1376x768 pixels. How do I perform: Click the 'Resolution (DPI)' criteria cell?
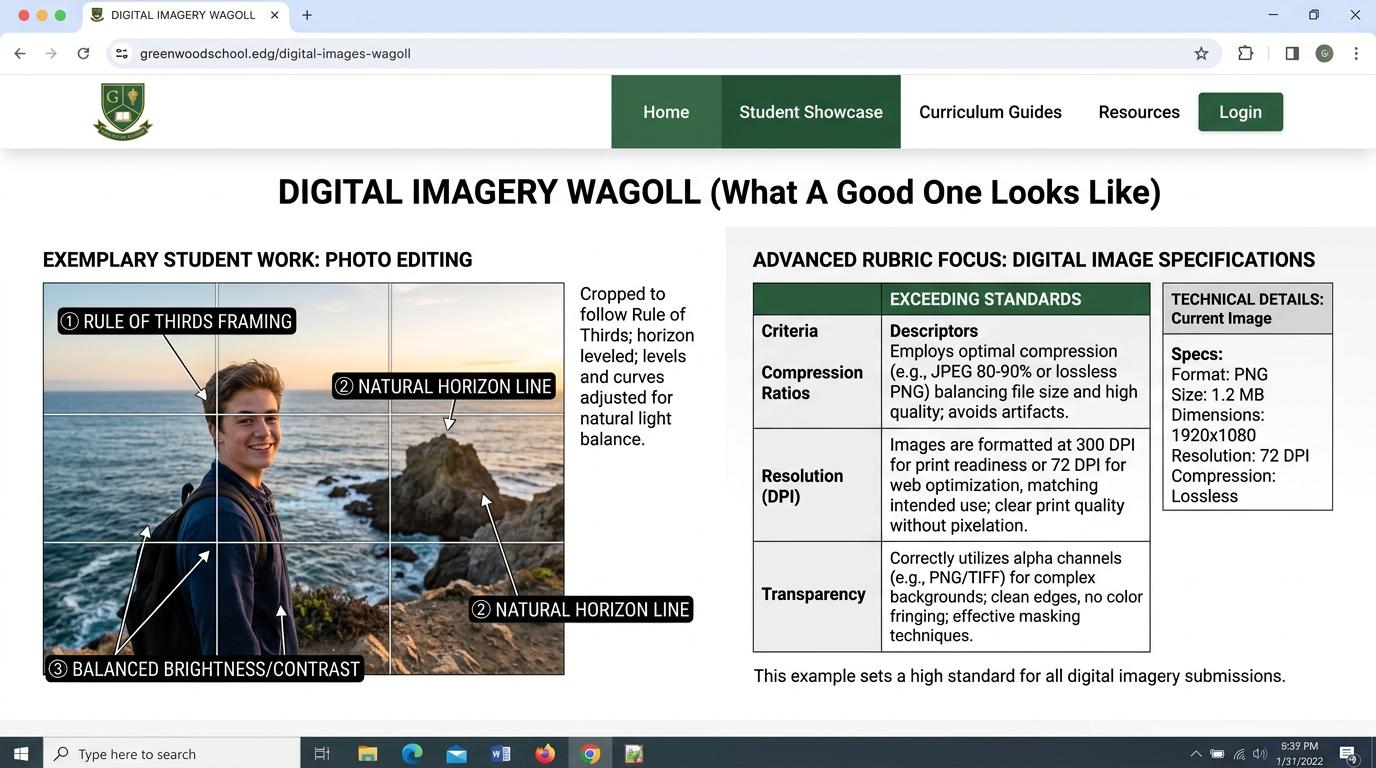pyautogui.click(x=817, y=485)
